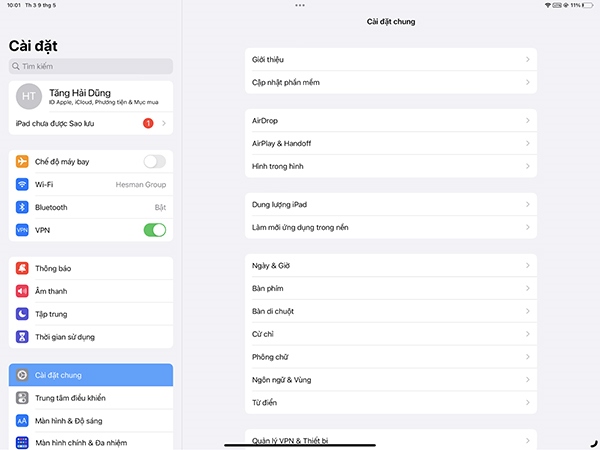Tap the red Thông báo bell icon
The height and width of the screenshot is (450, 600).
[22, 268]
